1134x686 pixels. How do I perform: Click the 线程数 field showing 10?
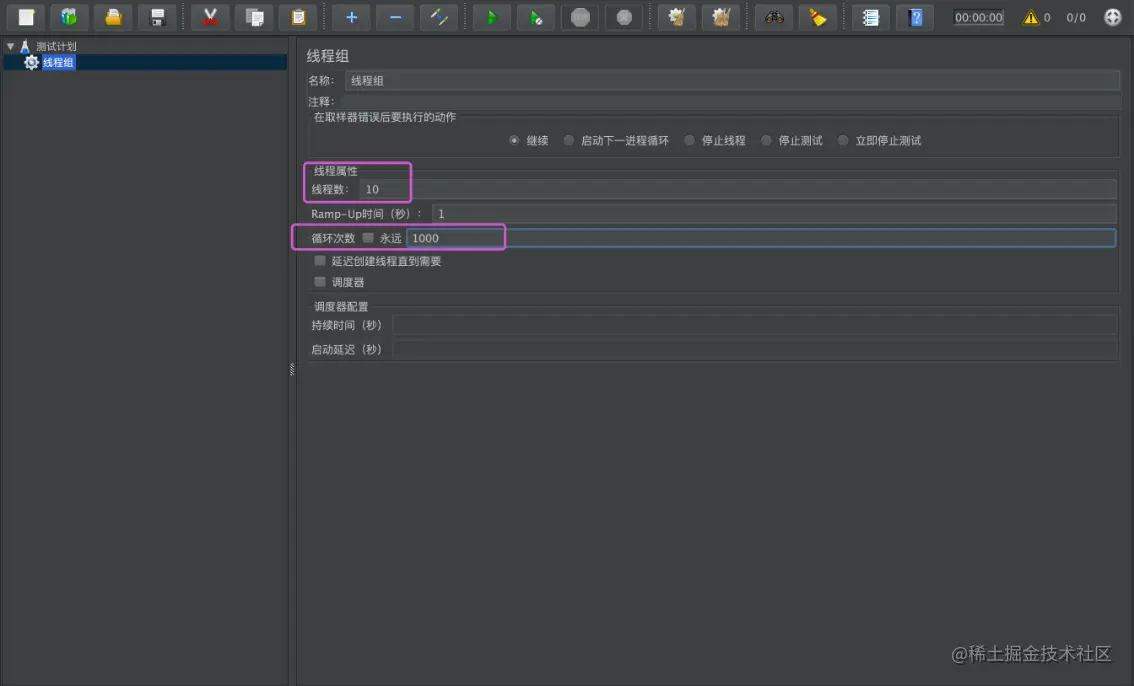738,189
